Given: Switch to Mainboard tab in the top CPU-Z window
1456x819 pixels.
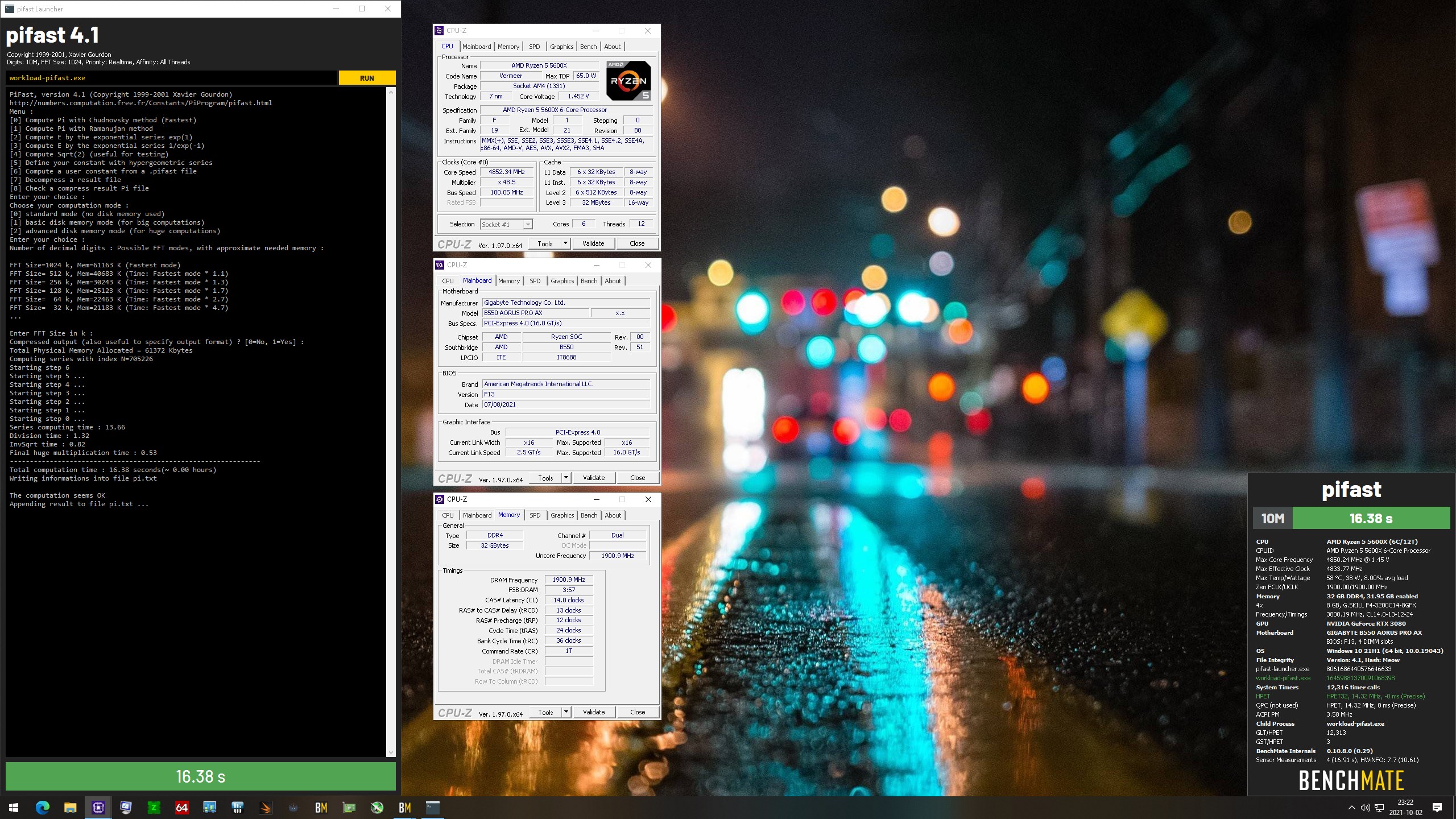Looking at the screenshot, I should (477, 47).
